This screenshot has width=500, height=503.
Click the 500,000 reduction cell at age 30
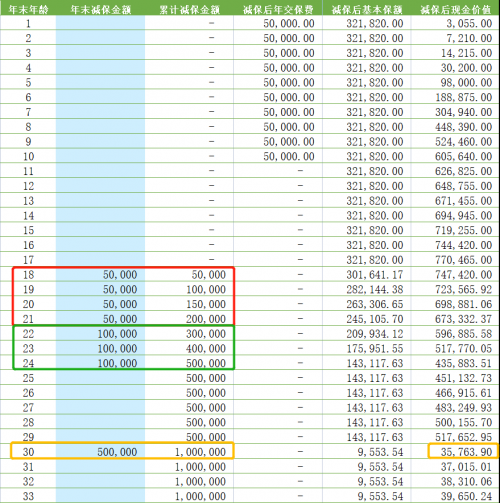point(100,452)
